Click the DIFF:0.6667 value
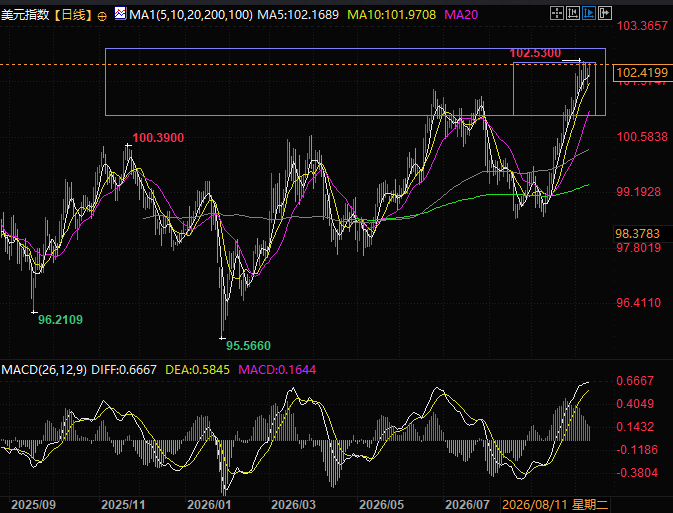673x513 pixels. coord(124,370)
